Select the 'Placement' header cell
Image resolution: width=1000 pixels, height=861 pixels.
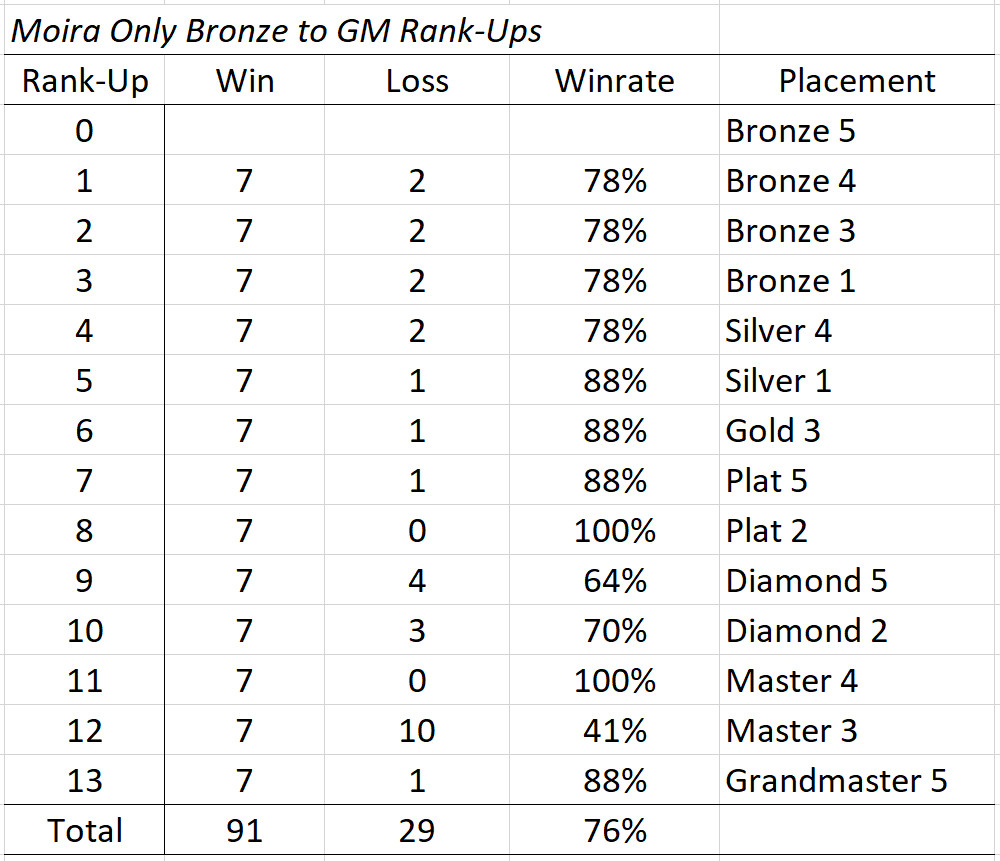(x=857, y=81)
